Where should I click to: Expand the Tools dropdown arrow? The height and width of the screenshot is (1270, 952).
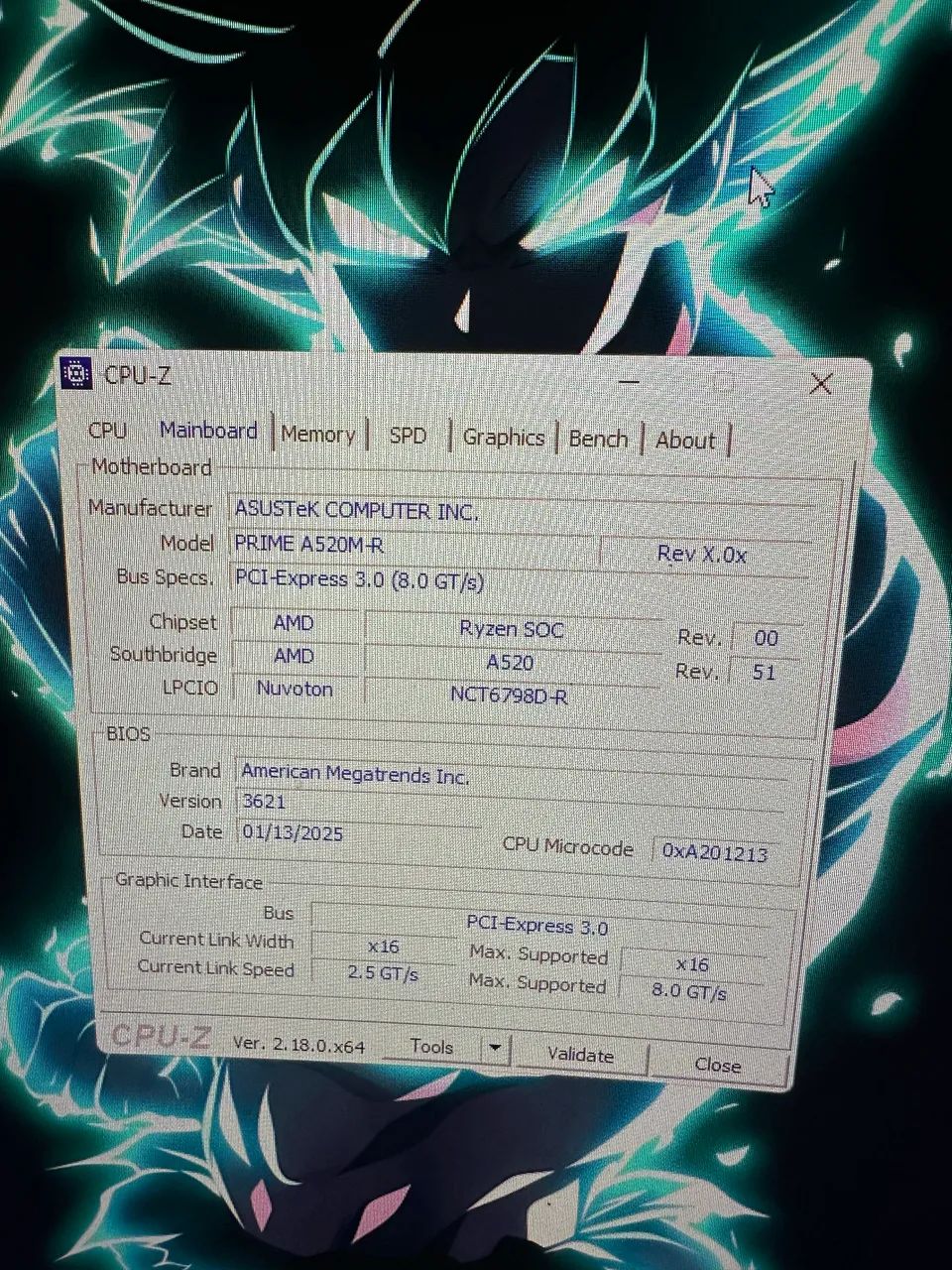[x=495, y=1049]
